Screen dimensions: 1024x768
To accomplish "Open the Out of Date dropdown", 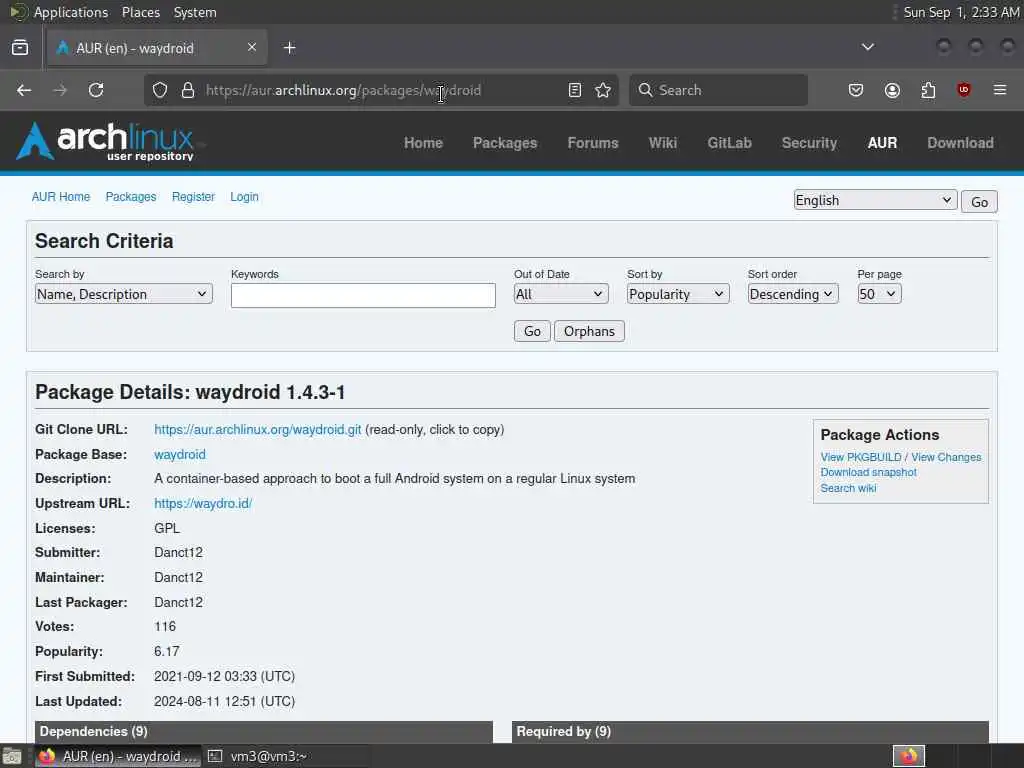I will [x=561, y=294].
